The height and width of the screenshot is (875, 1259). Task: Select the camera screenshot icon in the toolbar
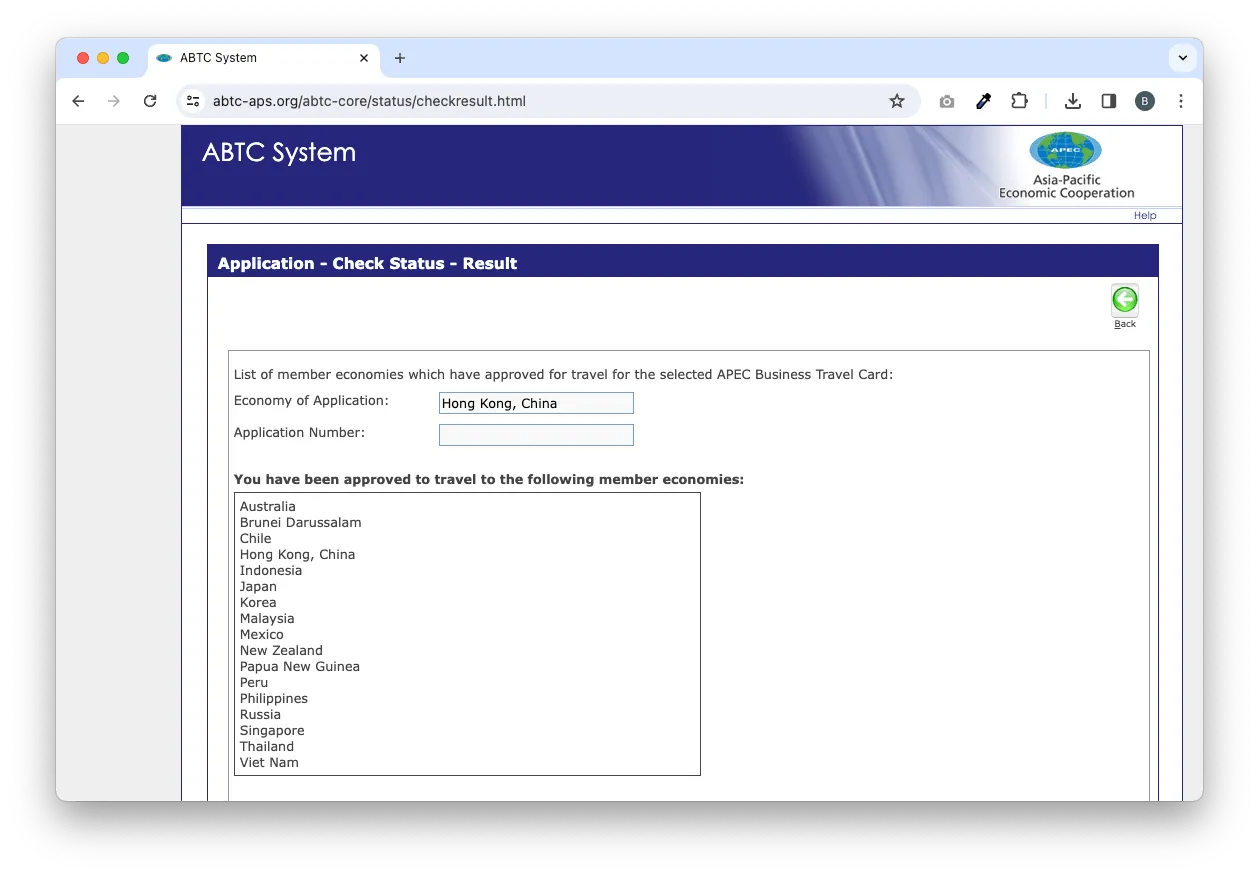(946, 101)
